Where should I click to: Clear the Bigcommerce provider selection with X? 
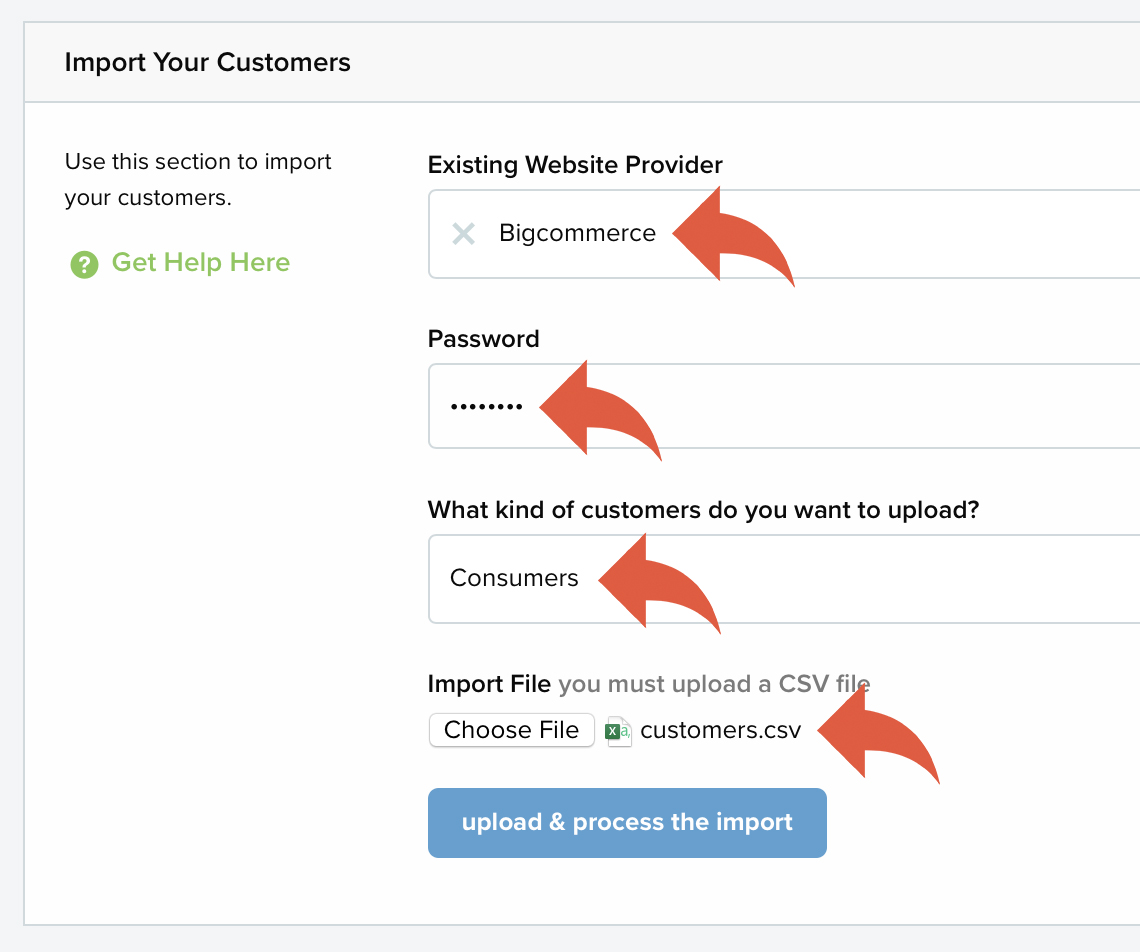tap(463, 234)
